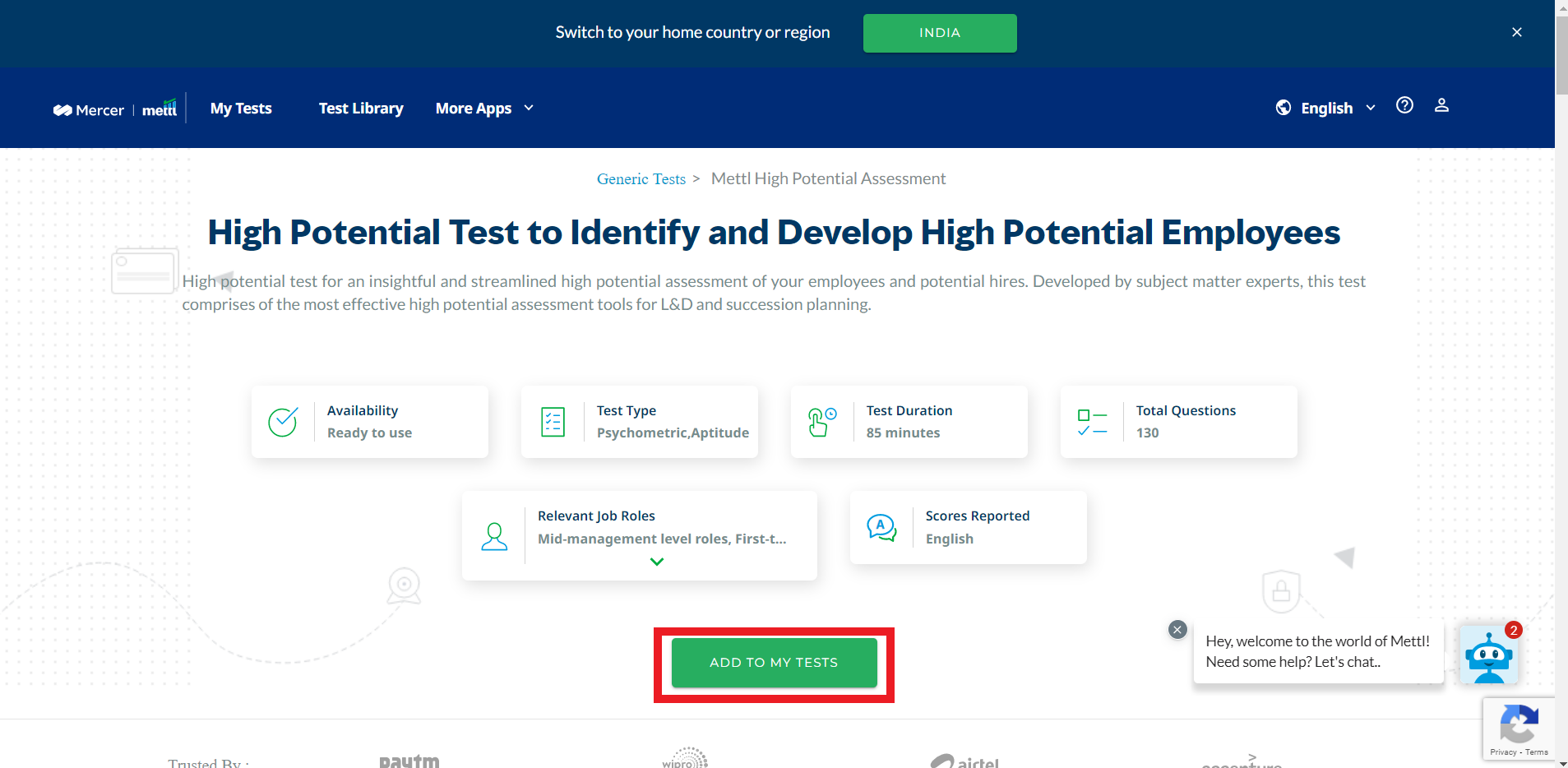This screenshot has width=1568, height=768.
Task: Click the Relevant Job Roles person icon
Action: click(x=494, y=536)
